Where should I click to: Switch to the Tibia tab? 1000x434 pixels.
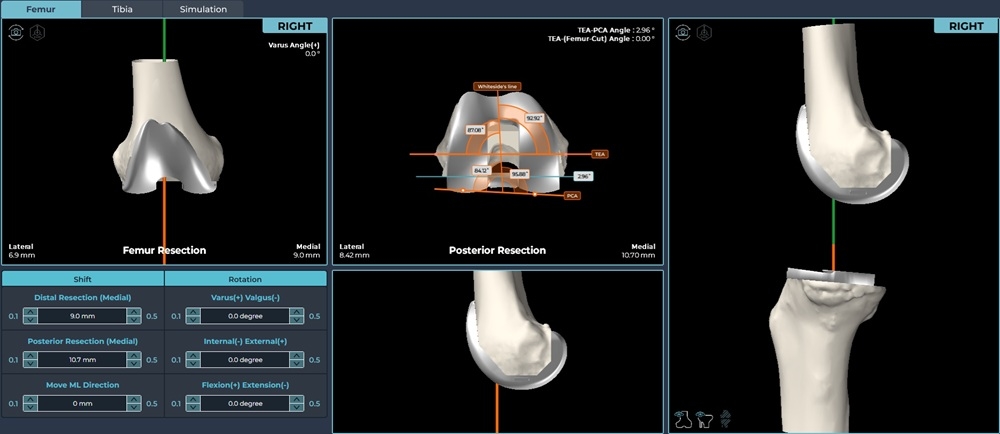click(123, 9)
